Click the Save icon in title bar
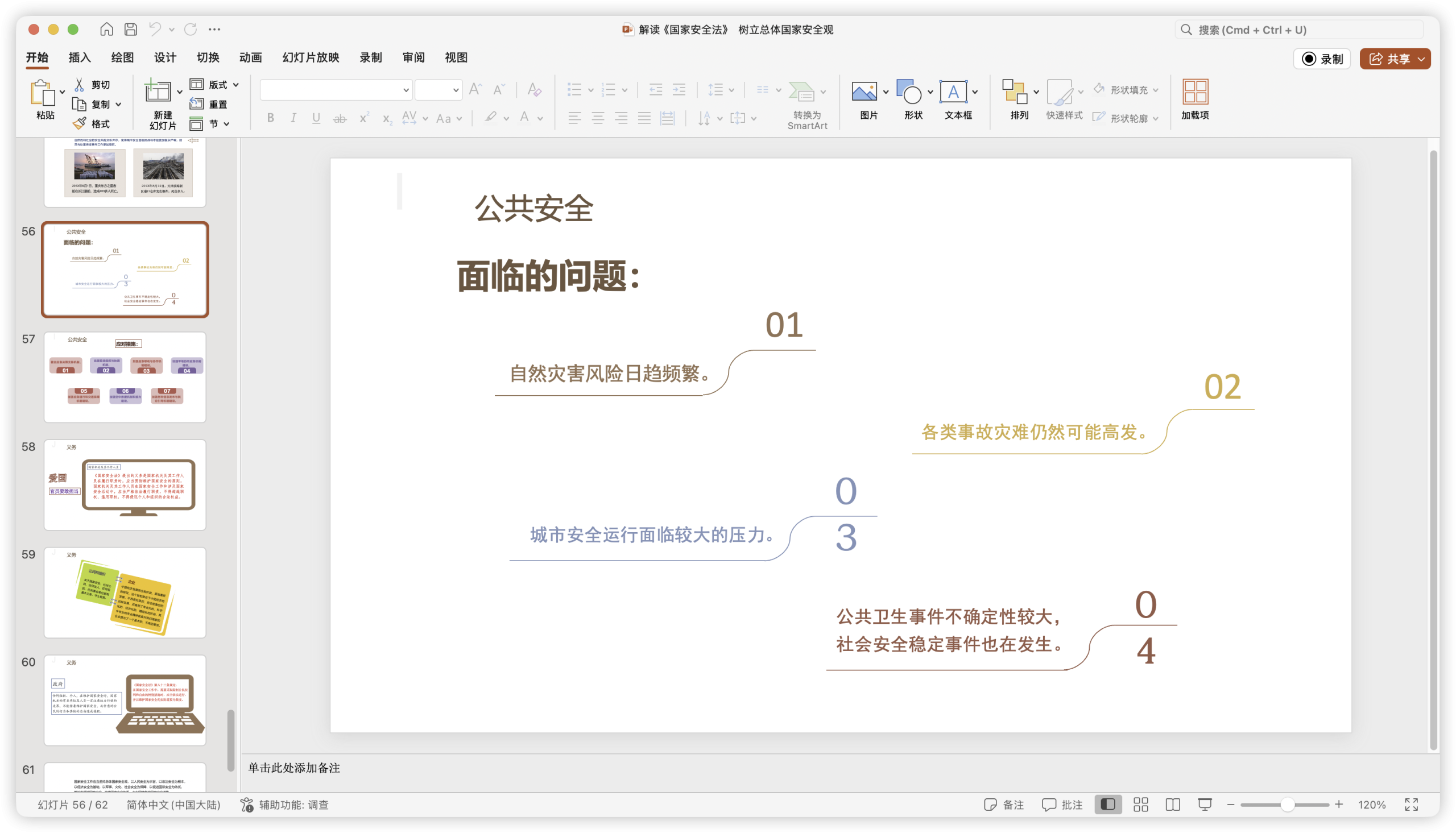This screenshot has width=1456, height=833. tap(130, 29)
